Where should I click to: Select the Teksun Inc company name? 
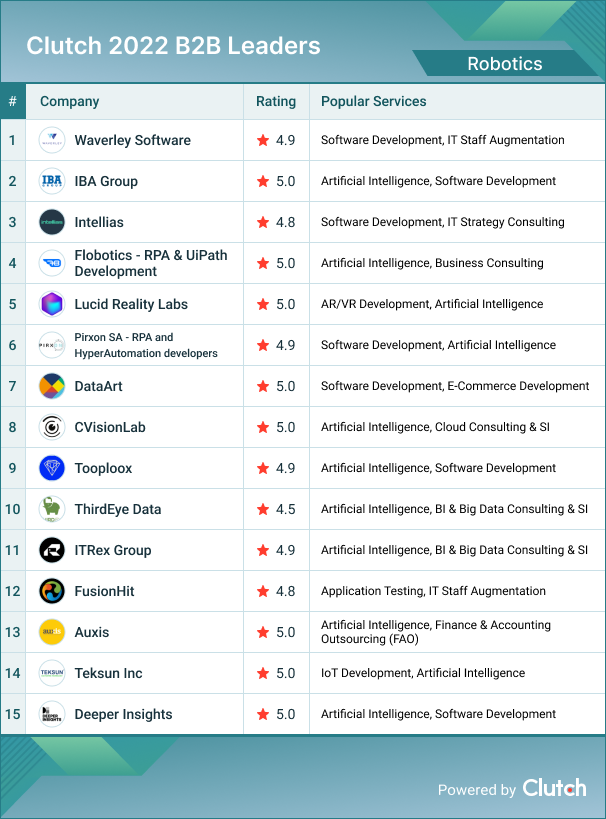pyautogui.click(x=109, y=673)
